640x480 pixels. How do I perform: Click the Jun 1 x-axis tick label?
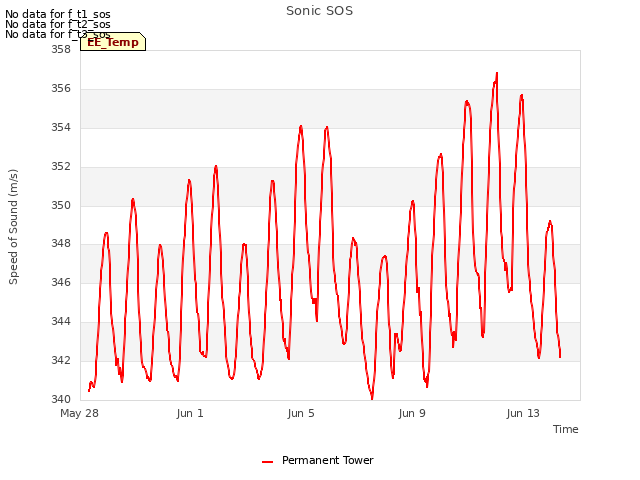pyautogui.click(x=190, y=413)
